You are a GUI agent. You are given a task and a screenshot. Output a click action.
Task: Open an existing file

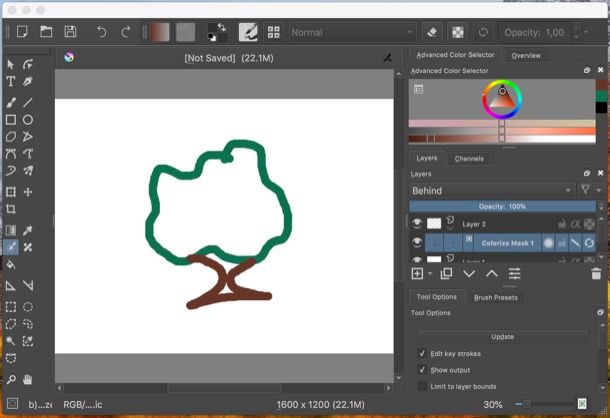point(46,32)
